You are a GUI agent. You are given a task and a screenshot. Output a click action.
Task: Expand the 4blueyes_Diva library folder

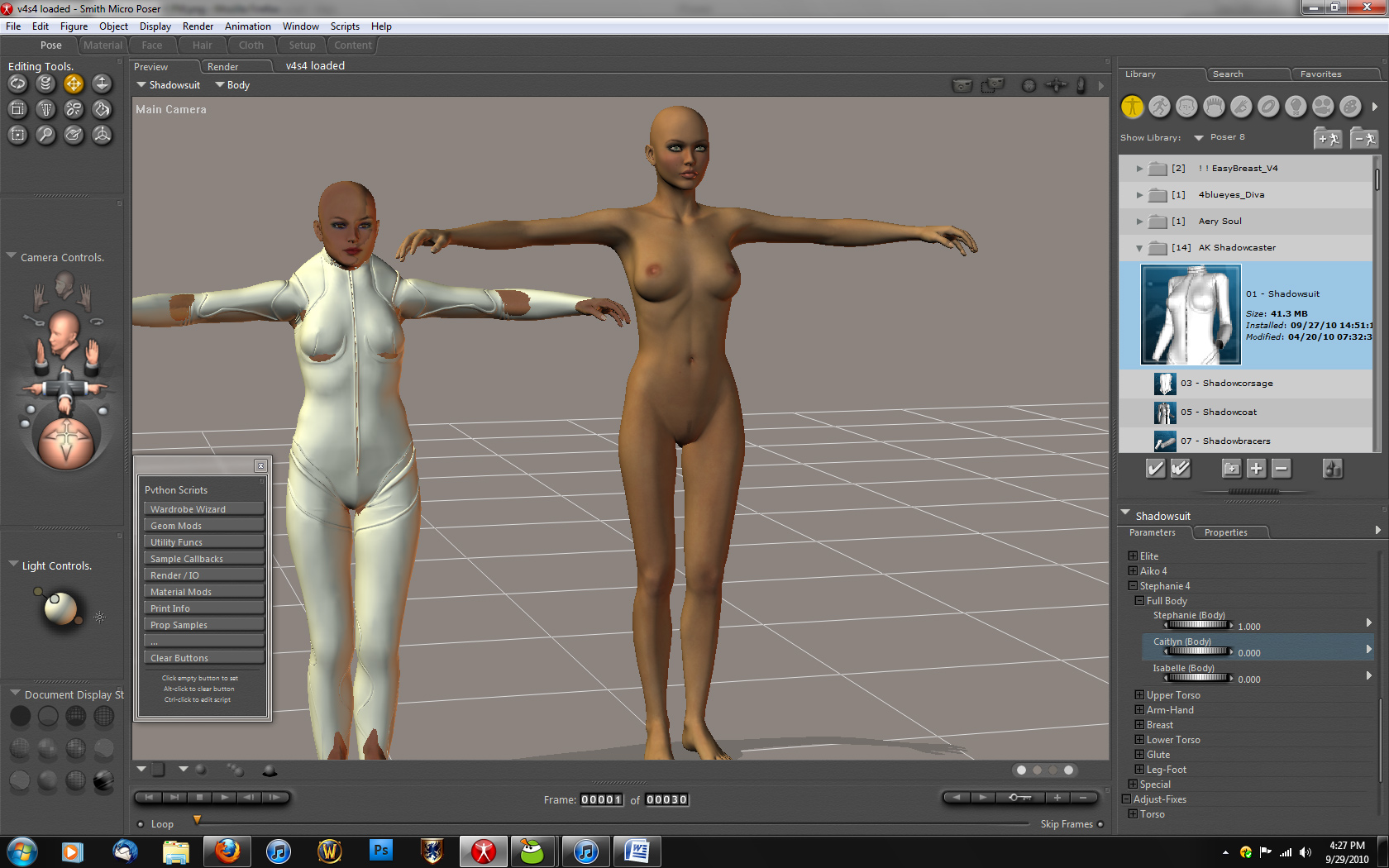click(1139, 195)
